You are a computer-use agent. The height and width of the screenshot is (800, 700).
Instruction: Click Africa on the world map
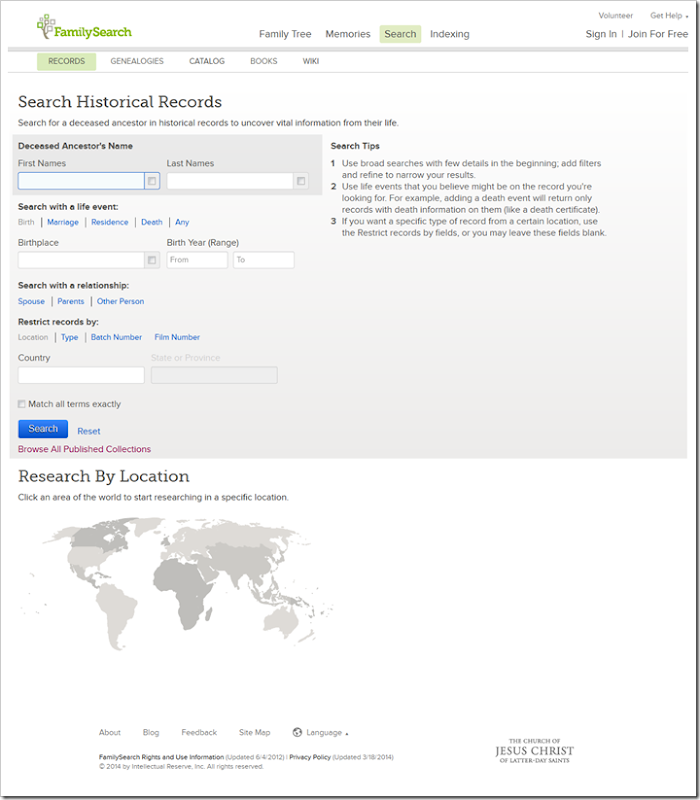[185, 592]
